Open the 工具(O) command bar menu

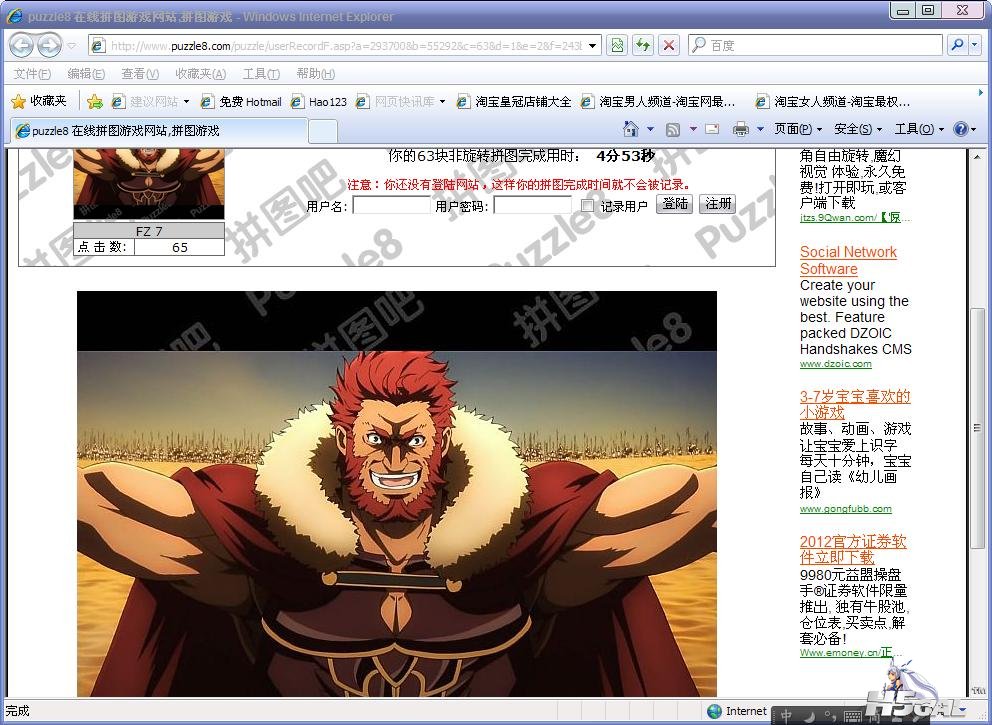pyautogui.click(x=919, y=129)
